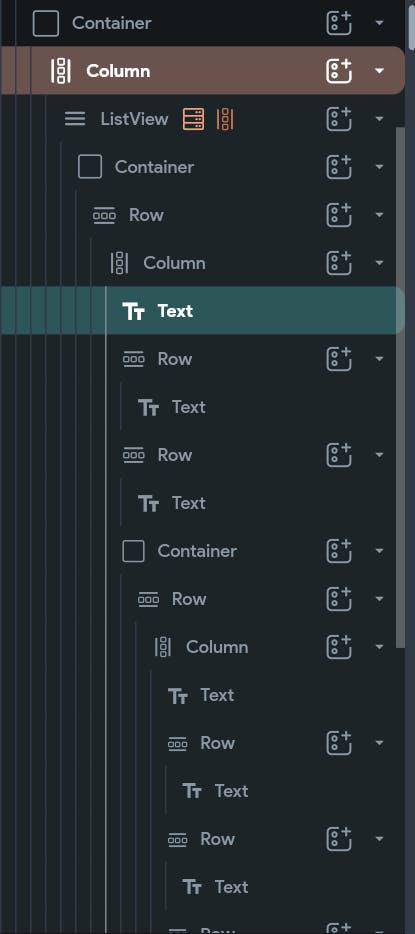Toggle the arrow on the topmost Container row
The image size is (415, 934).
click(x=379, y=23)
